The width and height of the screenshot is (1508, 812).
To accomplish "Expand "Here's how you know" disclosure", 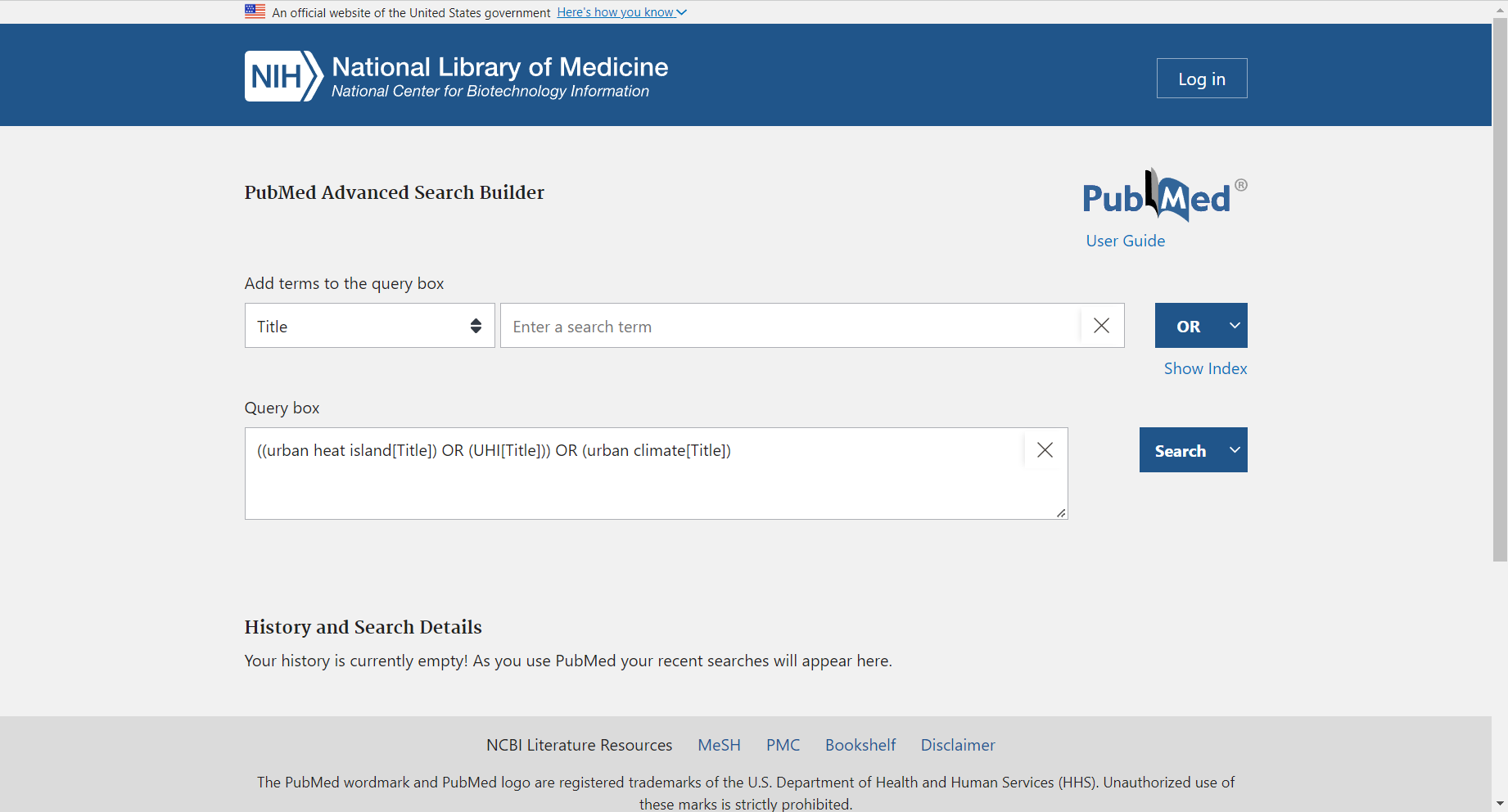I will [622, 12].
